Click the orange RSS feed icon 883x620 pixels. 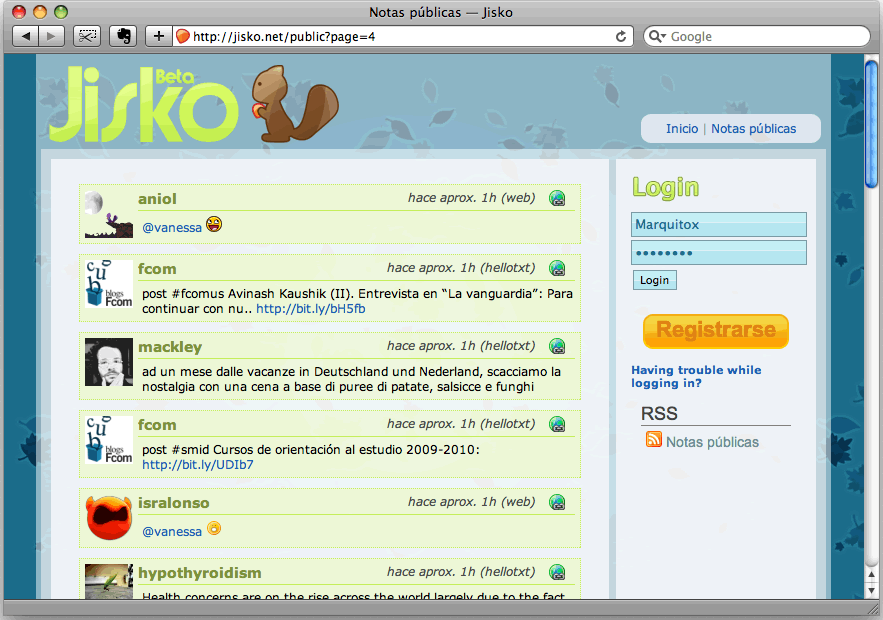(x=654, y=440)
